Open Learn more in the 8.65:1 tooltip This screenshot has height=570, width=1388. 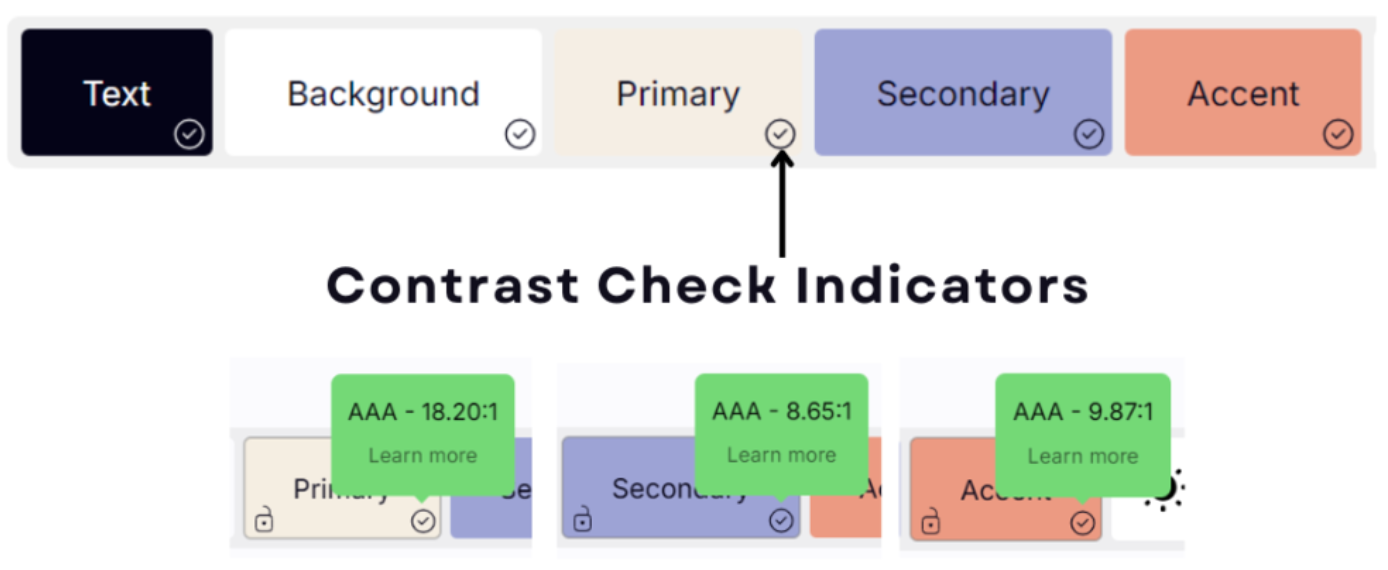(781, 456)
